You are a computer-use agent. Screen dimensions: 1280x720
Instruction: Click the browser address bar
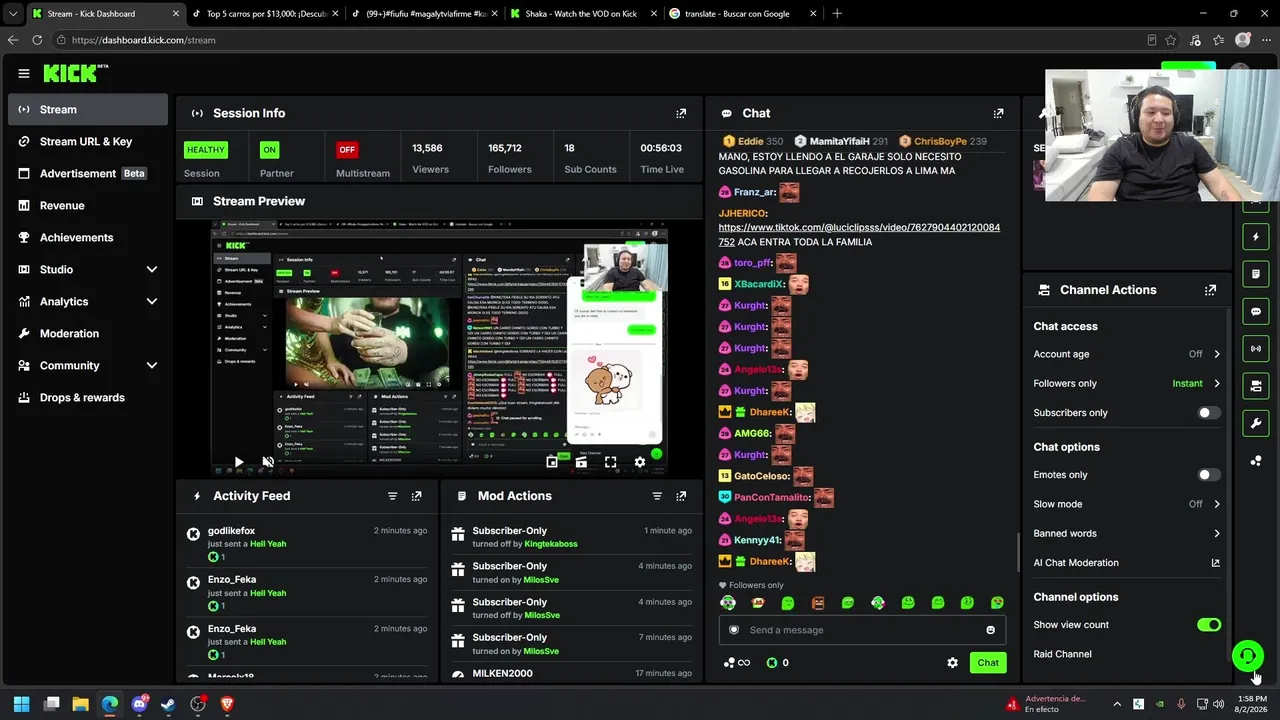pos(600,40)
